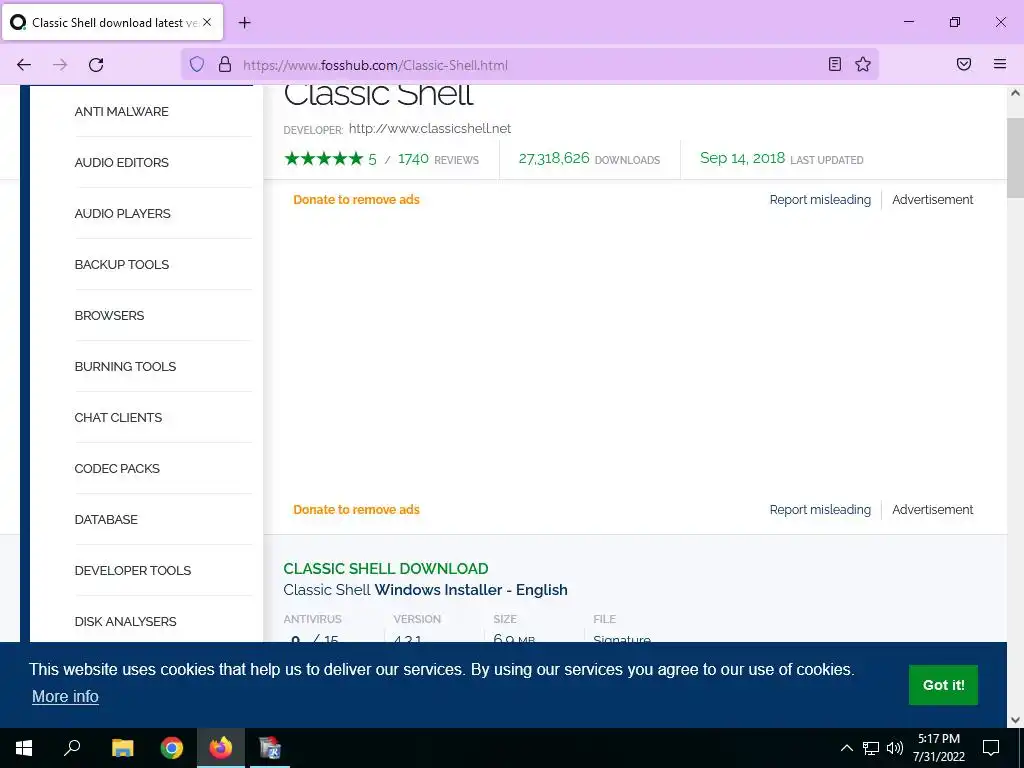Viewport: 1024px width, 768px height.
Task: Click the scrollbar up arrow
Action: tap(1015, 93)
